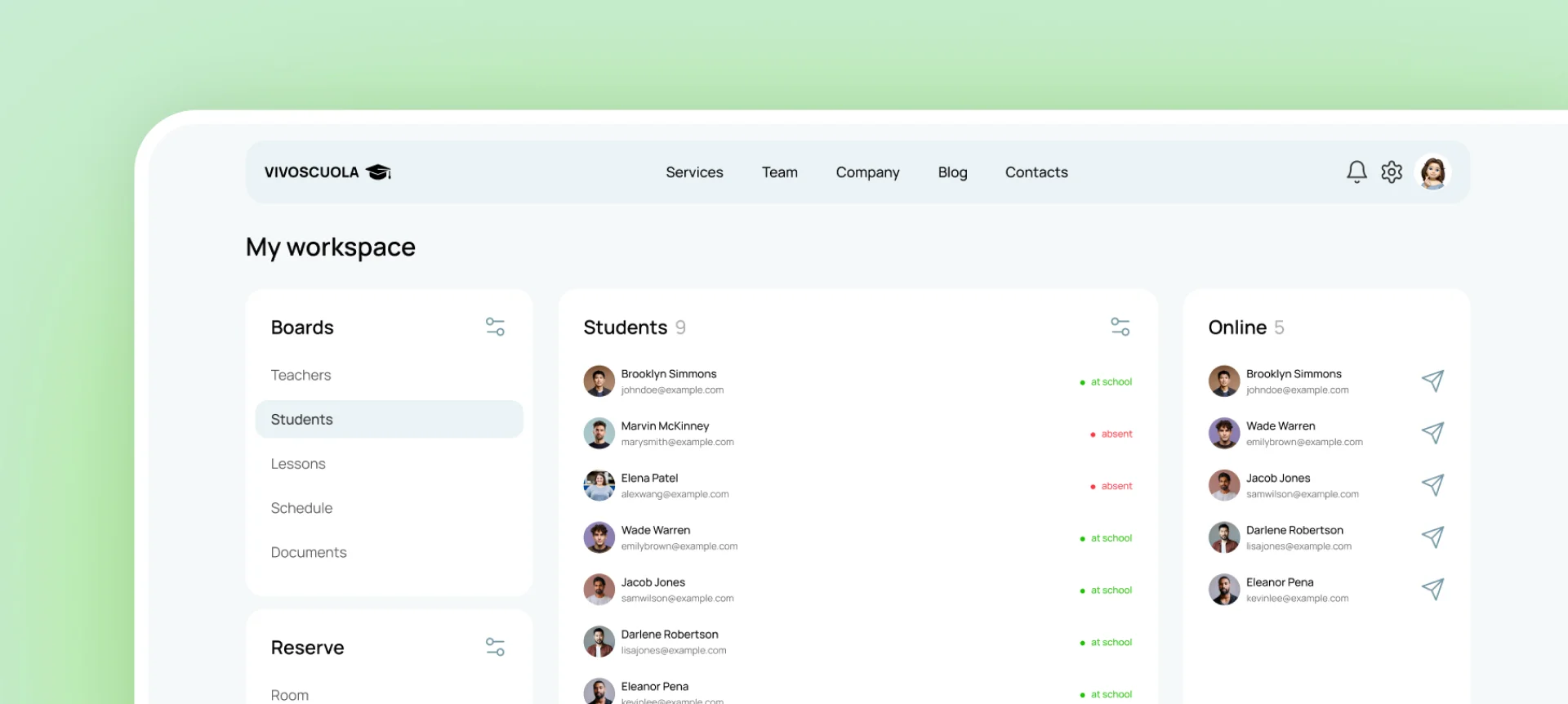Open Students list filter settings
This screenshot has width=1568, height=704.
pyautogui.click(x=1120, y=327)
